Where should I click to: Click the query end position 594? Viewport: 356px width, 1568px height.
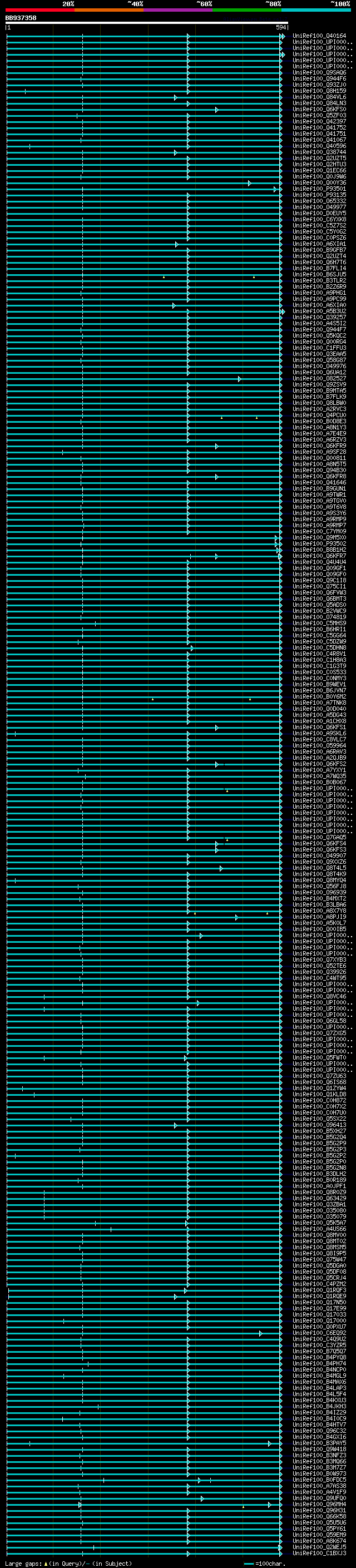280,27
